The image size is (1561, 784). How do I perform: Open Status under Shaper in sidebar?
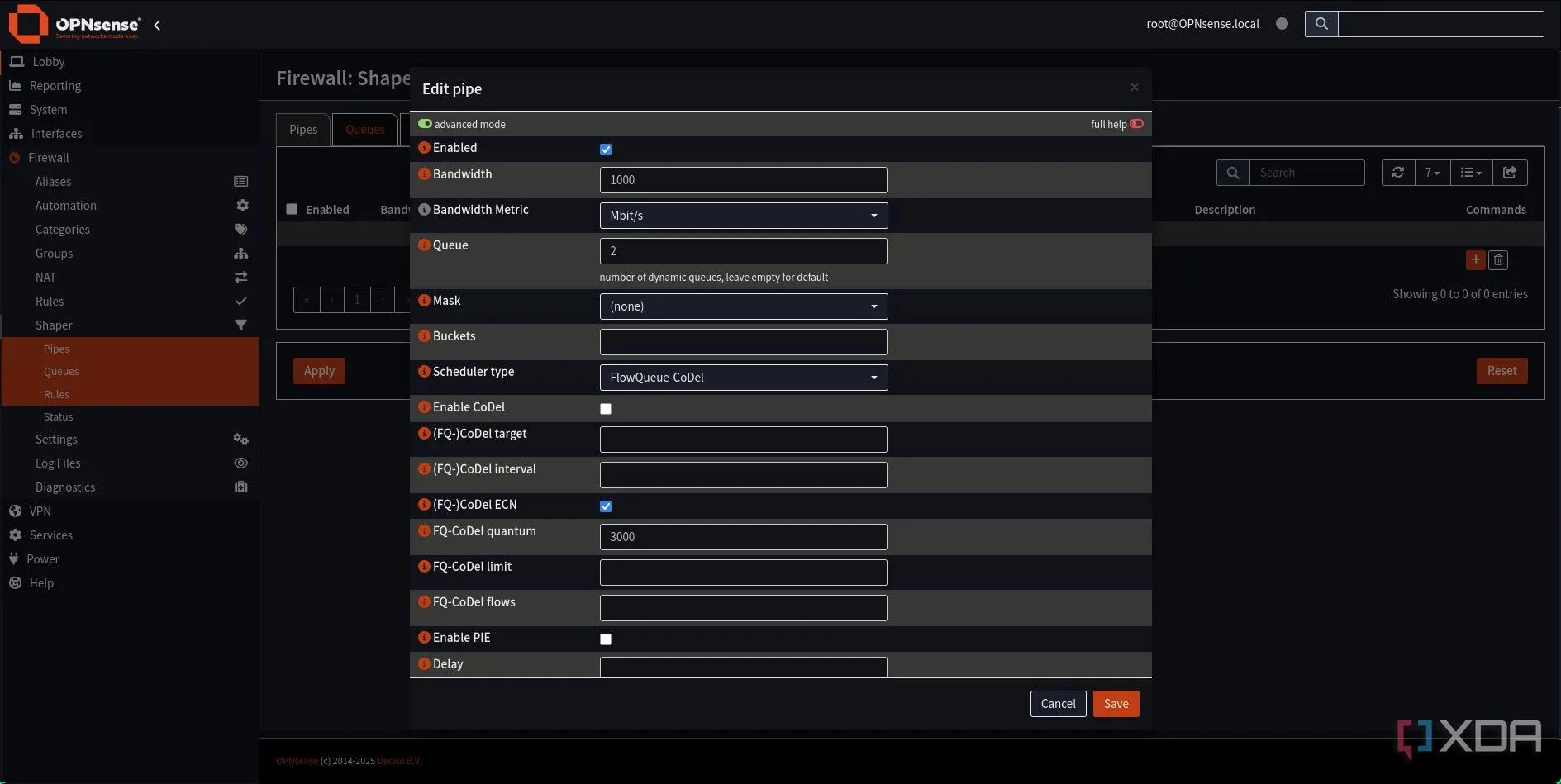58,417
